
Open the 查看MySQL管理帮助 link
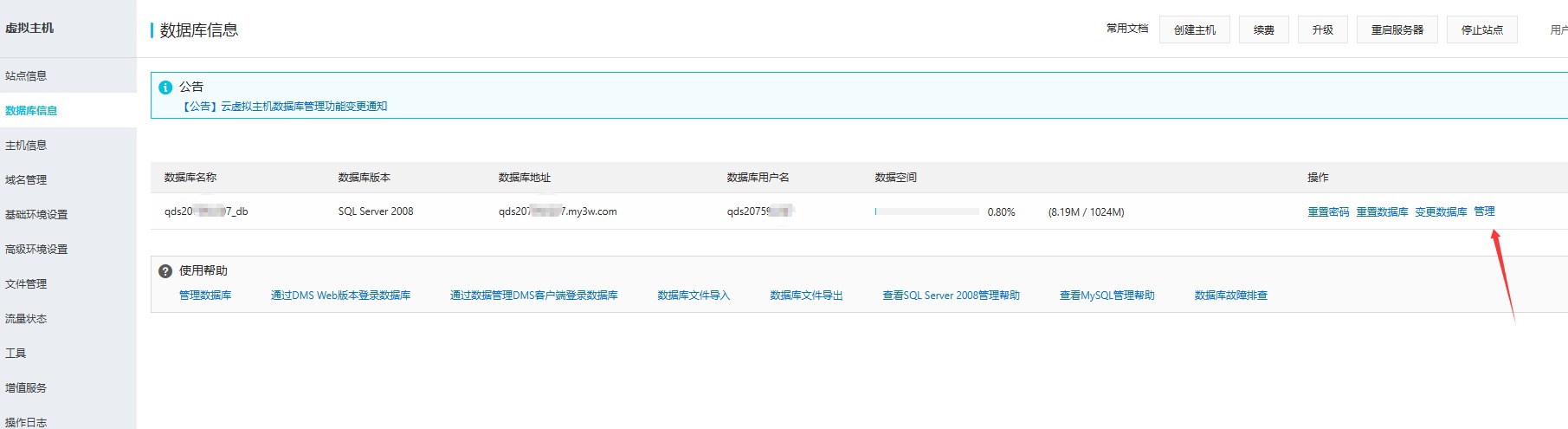(1107, 296)
